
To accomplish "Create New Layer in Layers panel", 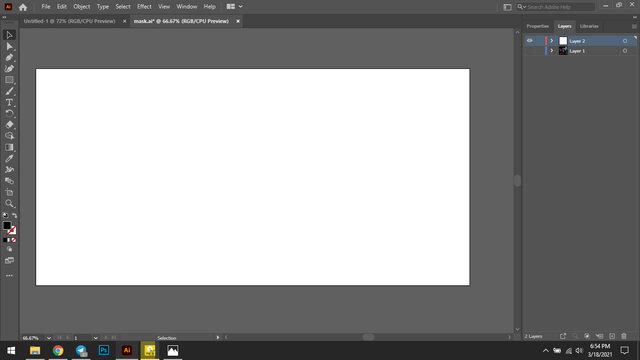I will (612, 336).
